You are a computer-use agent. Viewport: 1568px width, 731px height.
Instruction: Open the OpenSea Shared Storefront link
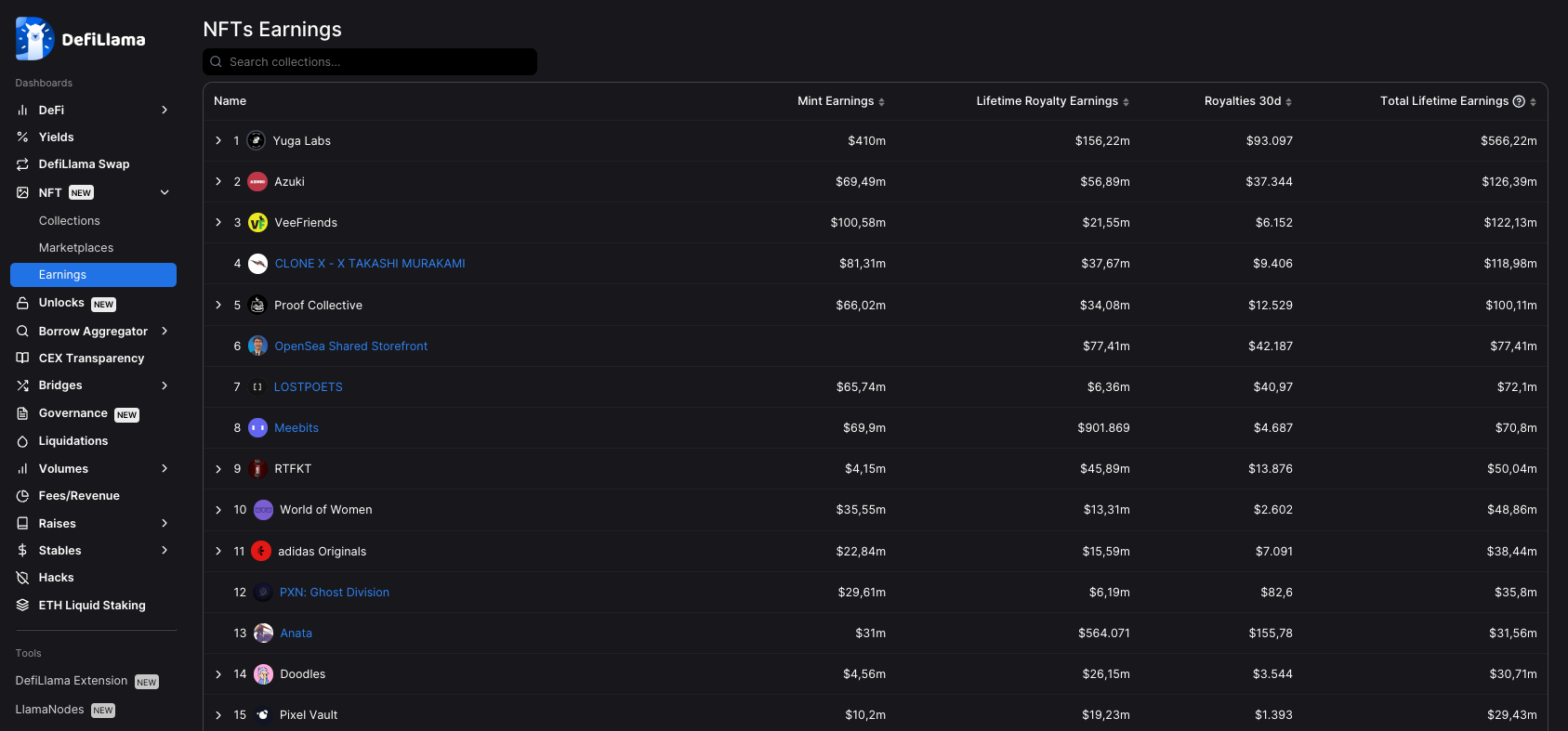coord(351,346)
